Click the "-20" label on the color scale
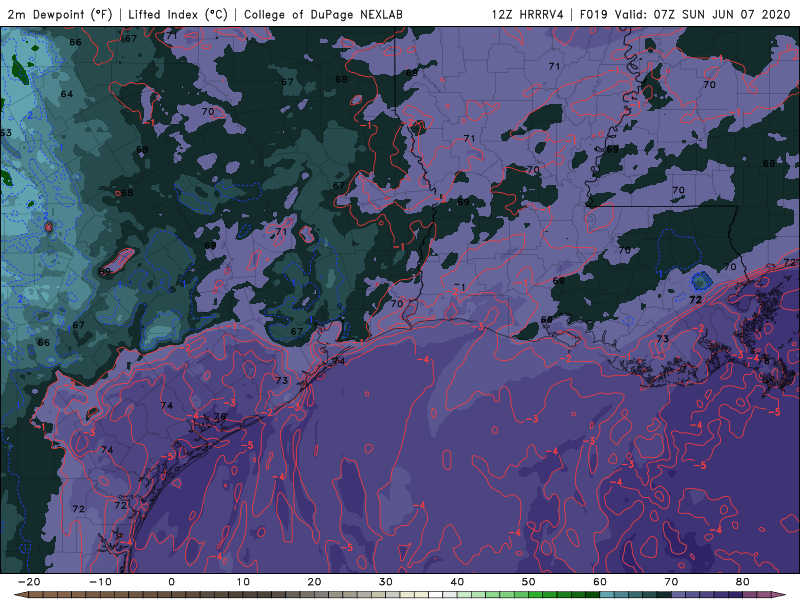This screenshot has height=600, width=800. coord(29,582)
